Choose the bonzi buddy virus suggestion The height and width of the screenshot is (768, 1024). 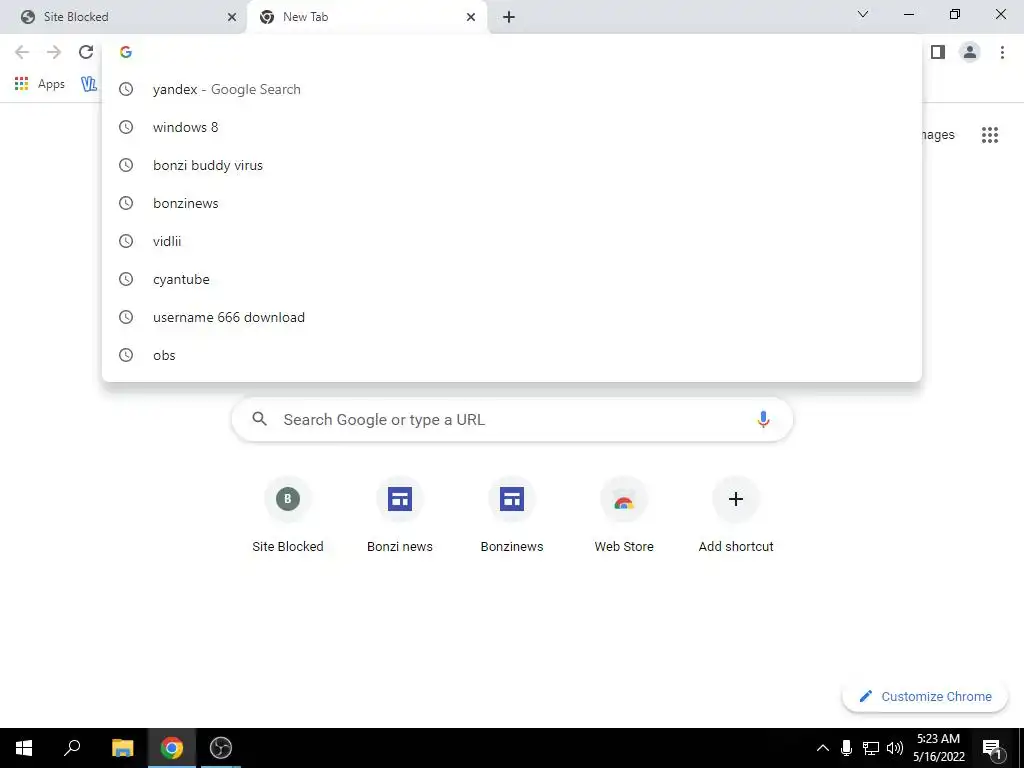point(512,165)
